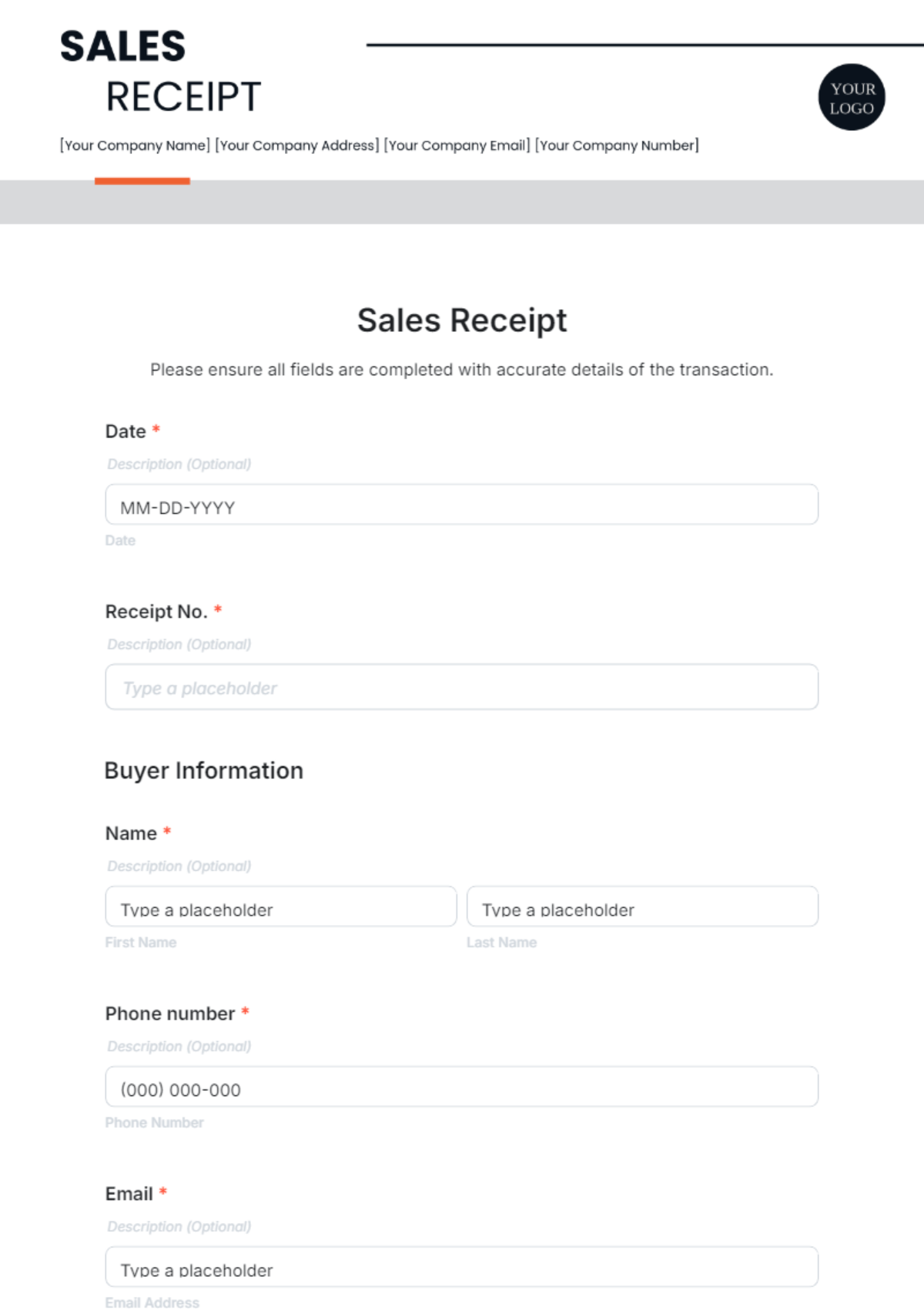Click the Last Name input field
The image size is (924, 1310).
tap(642, 906)
